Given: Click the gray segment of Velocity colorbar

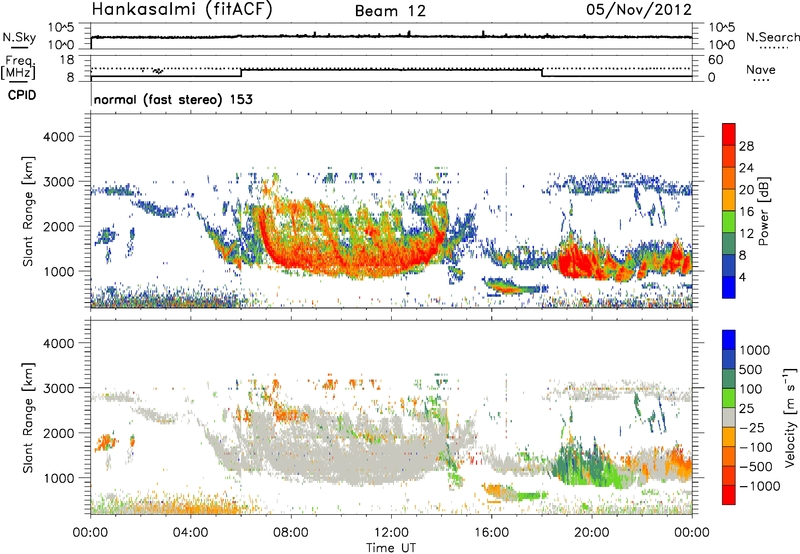Looking at the screenshot, I should pyautogui.click(x=729, y=418).
